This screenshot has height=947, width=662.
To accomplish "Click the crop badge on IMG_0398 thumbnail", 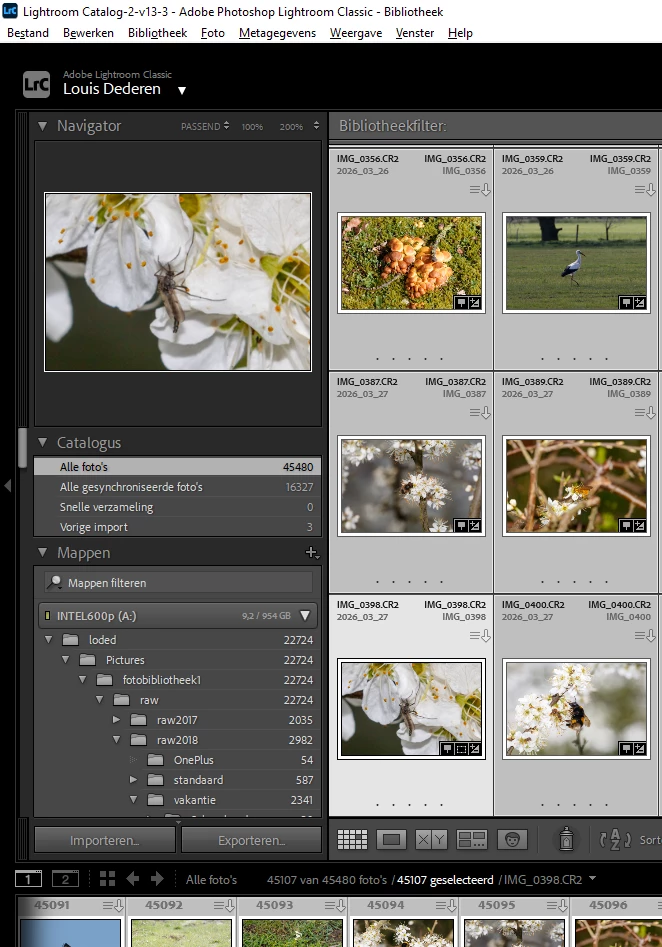I will [461, 749].
